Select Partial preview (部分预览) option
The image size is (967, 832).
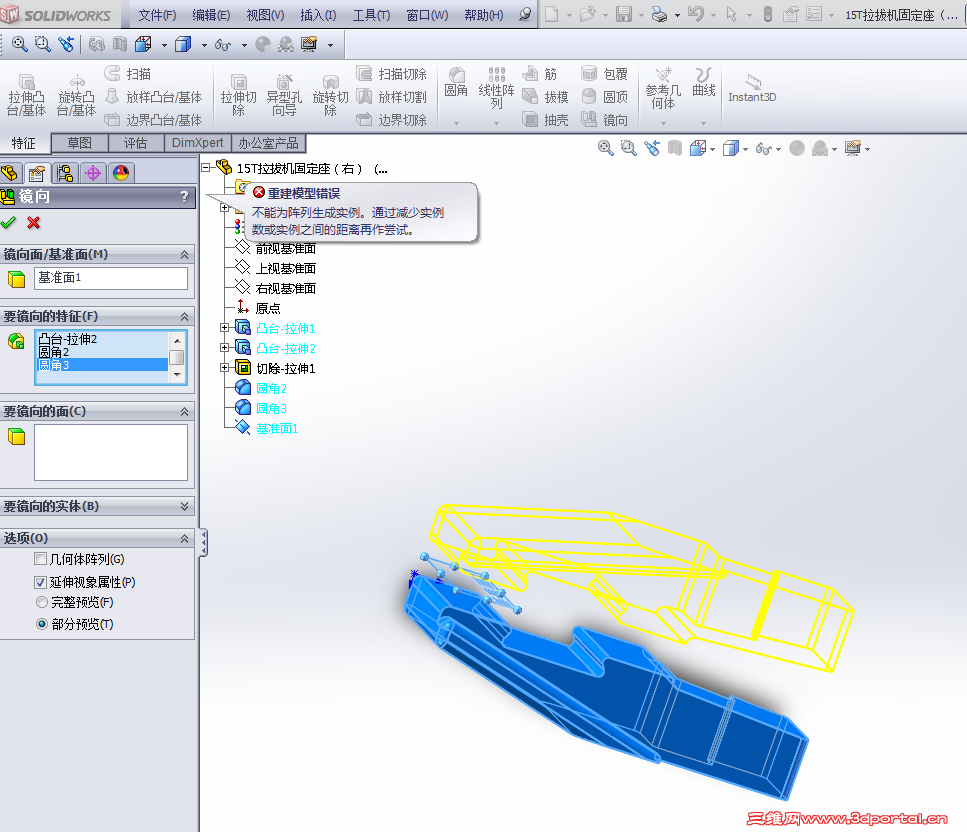(42, 624)
